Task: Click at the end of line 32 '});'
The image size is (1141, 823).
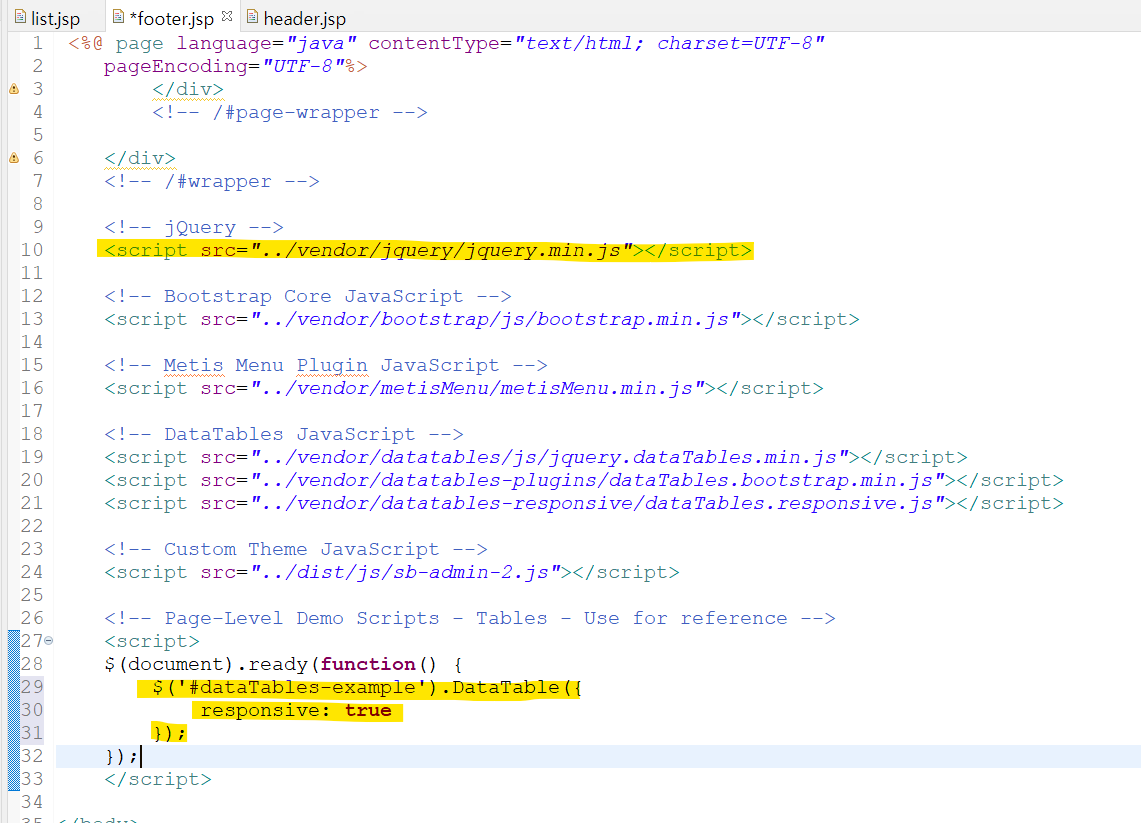Action: 140,757
